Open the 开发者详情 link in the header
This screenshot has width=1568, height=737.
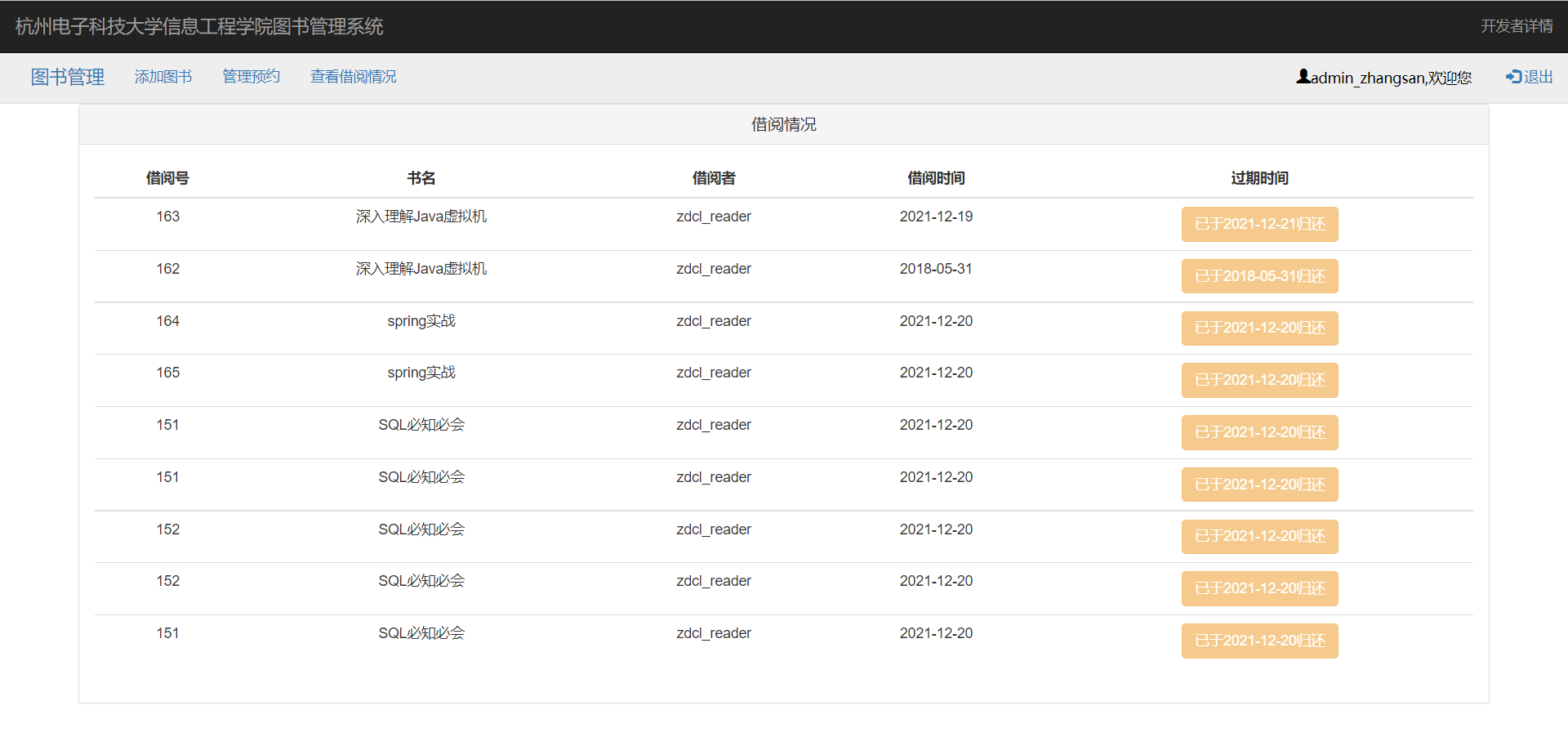click(x=1517, y=26)
